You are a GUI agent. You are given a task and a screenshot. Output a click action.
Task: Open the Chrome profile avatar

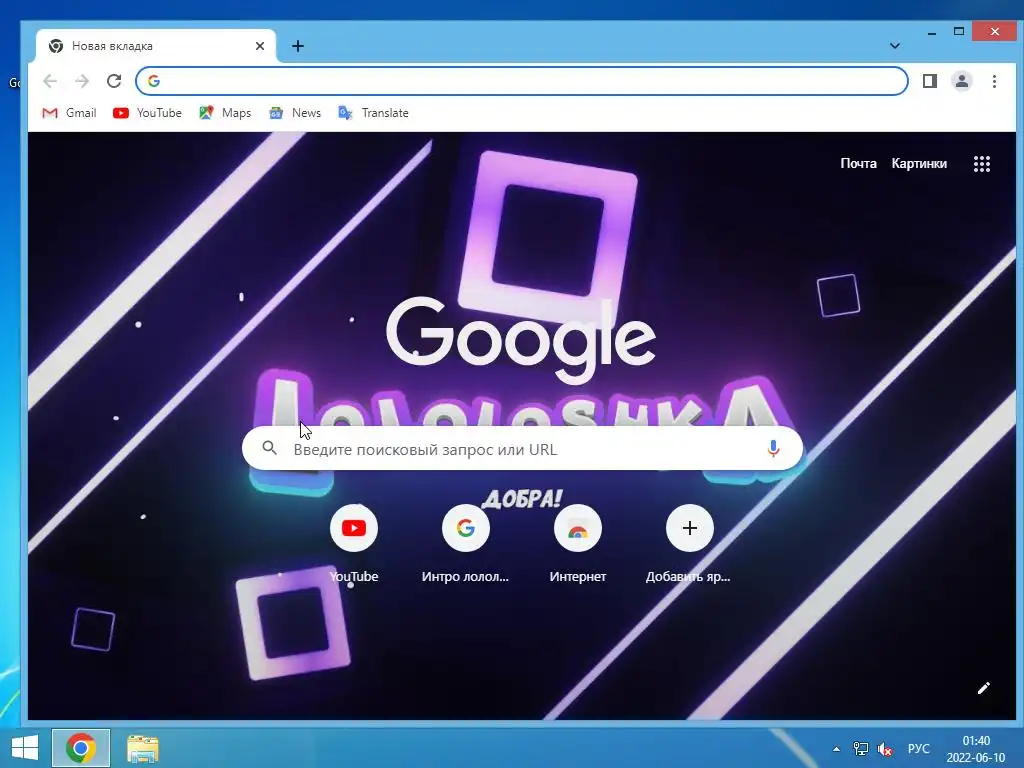coord(961,81)
